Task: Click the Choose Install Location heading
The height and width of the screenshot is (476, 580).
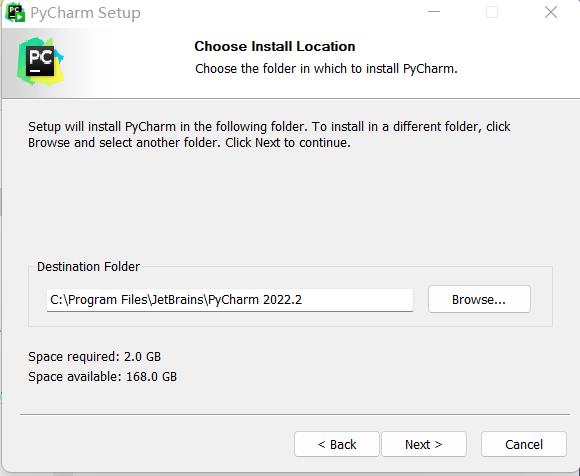Action: (275, 47)
